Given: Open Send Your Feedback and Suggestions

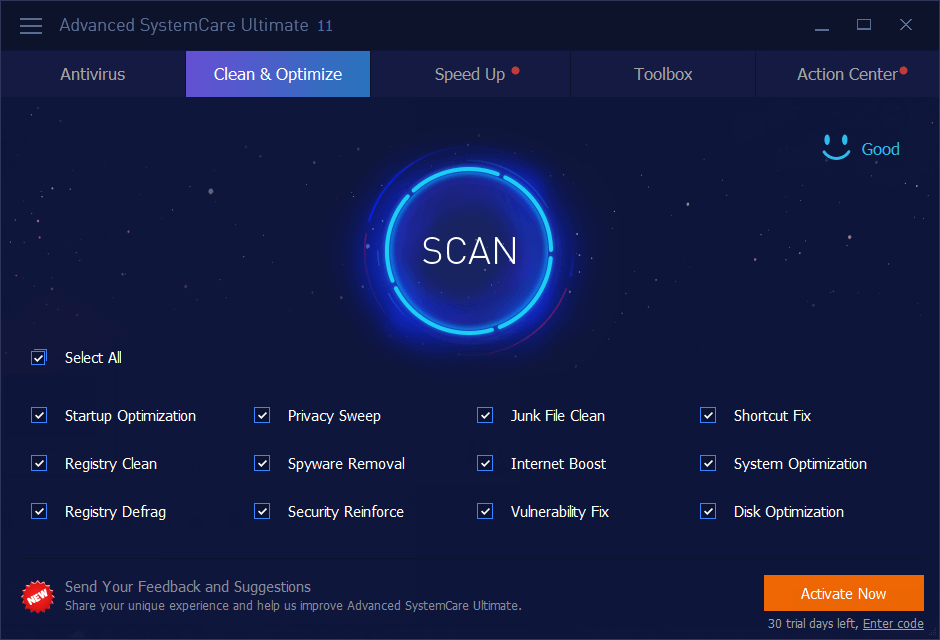Looking at the screenshot, I should point(188,587).
